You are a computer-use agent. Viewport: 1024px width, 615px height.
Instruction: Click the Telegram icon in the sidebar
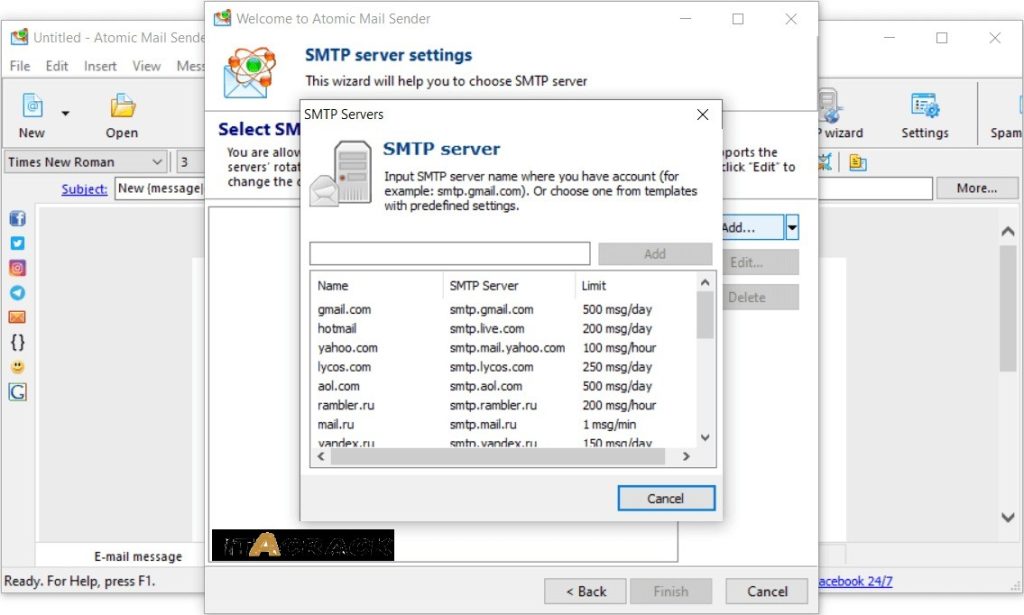(x=17, y=293)
